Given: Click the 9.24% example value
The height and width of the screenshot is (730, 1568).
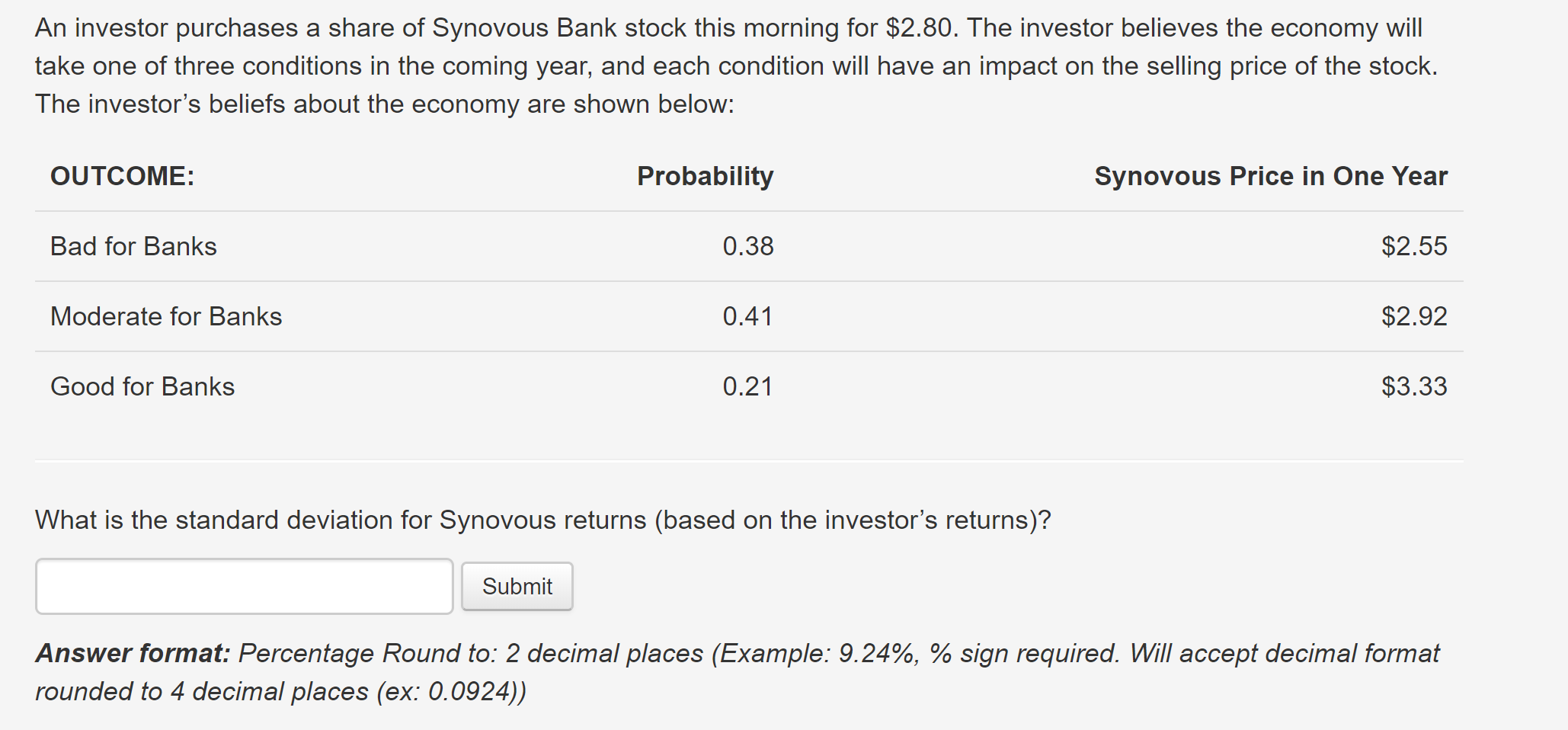Looking at the screenshot, I should click(876, 653).
